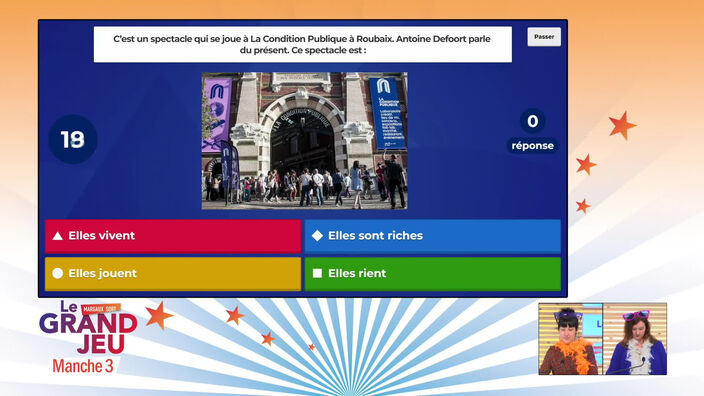Screen dimensions: 704x396
Task: Click the Passer skip button
Action: pos(544,37)
